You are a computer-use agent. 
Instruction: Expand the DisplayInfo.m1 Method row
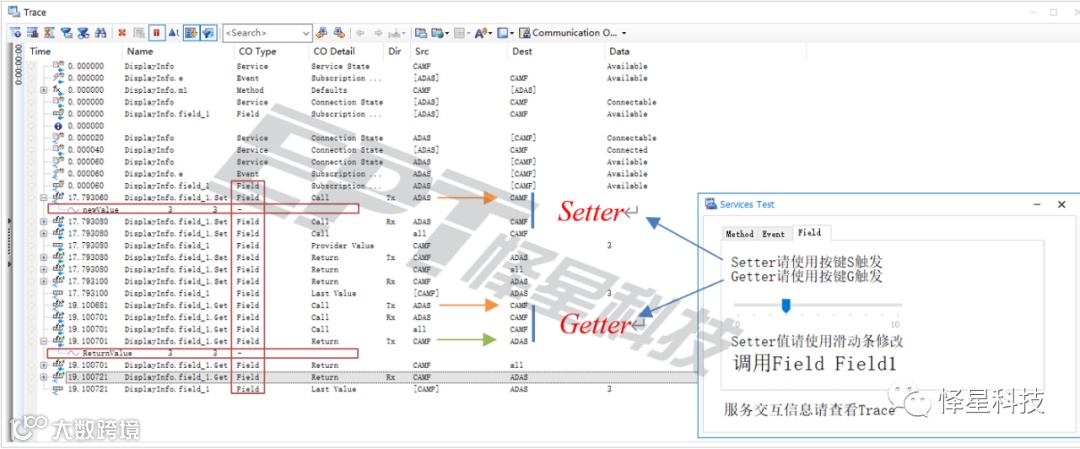coord(43,90)
